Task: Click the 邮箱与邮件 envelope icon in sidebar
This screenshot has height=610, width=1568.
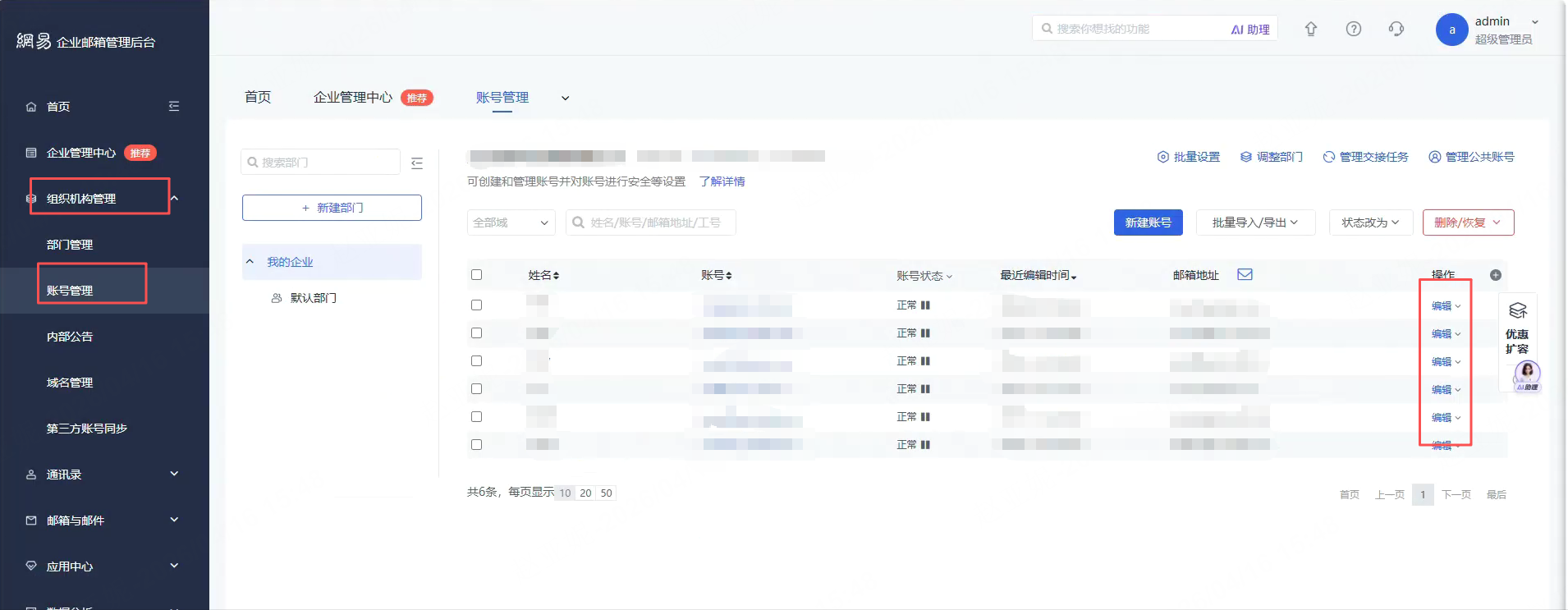Action: coord(31,521)
